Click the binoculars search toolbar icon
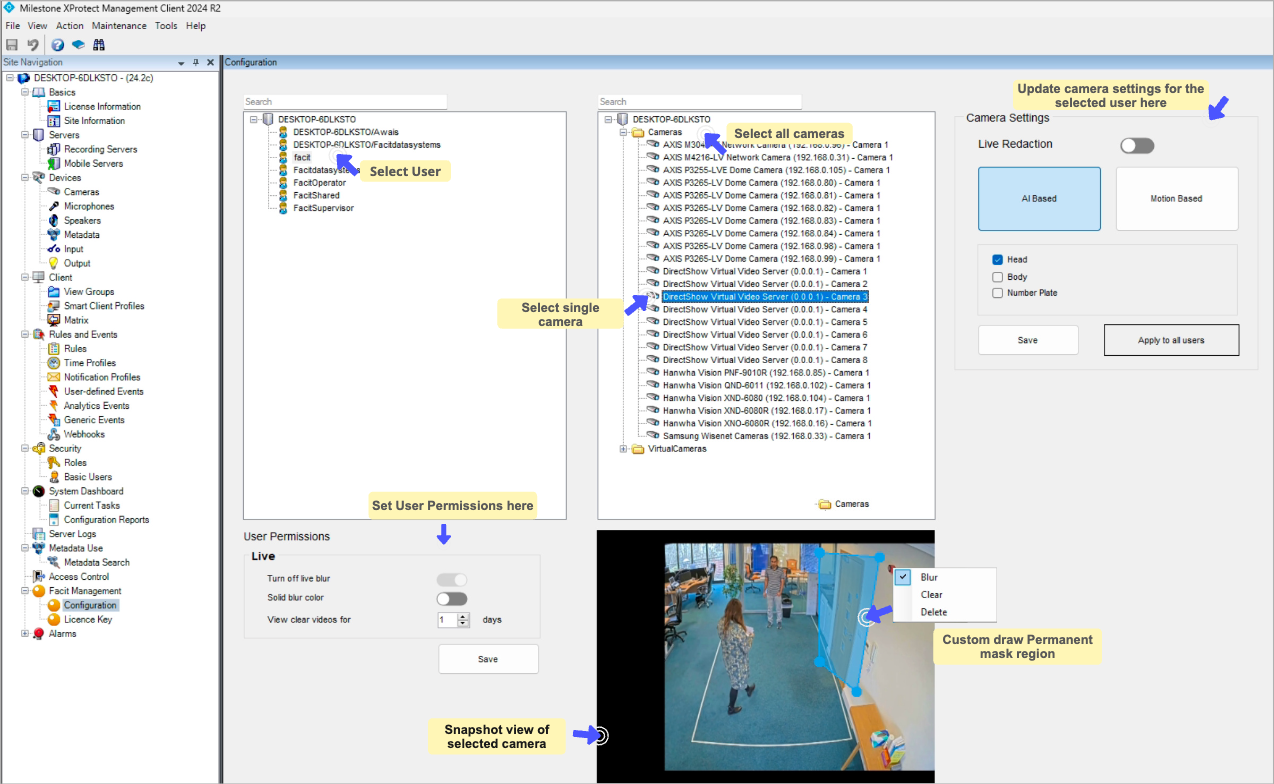 point(99,45)
